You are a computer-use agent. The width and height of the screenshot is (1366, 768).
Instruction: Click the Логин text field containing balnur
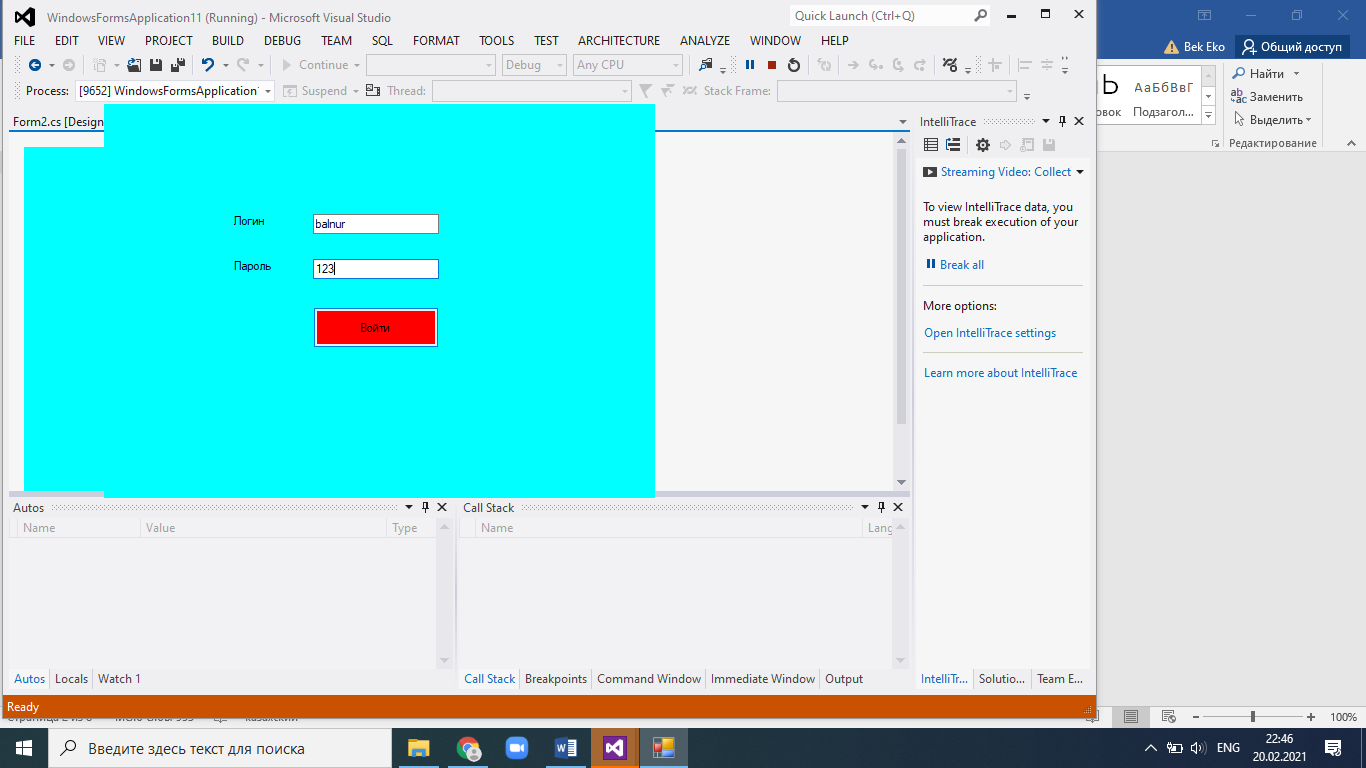pyautogui.click(x=376, y=224)
